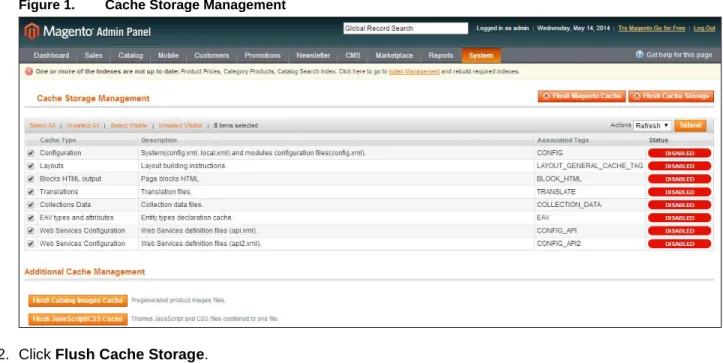723x363 pixels.
Task: Click the BLOCK_HTML tag cell
Action: tap(559, 179)
